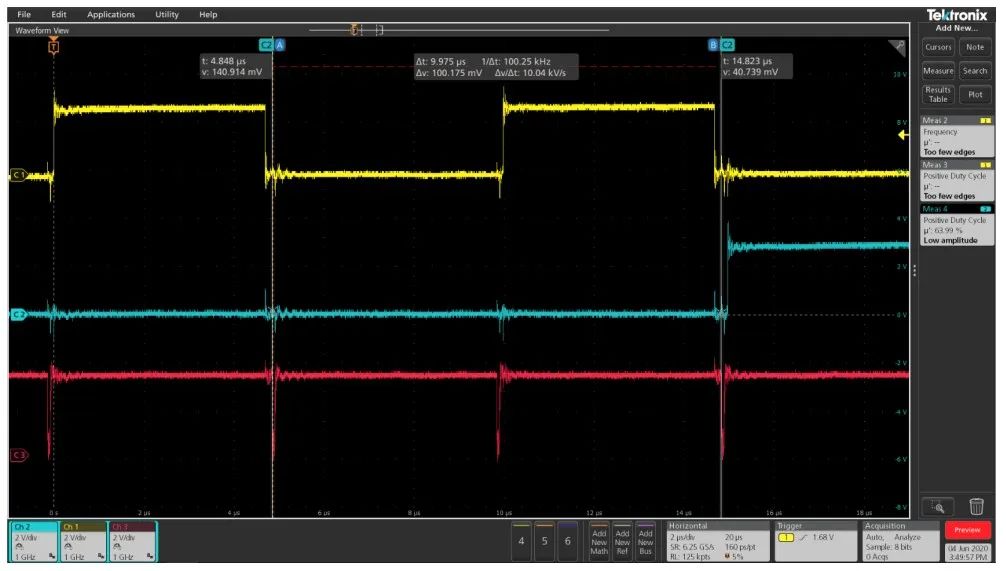Viewport: 1006px width, 571px height.
Task: Open the Horizontal settings badge
Action: click(717, 541)
